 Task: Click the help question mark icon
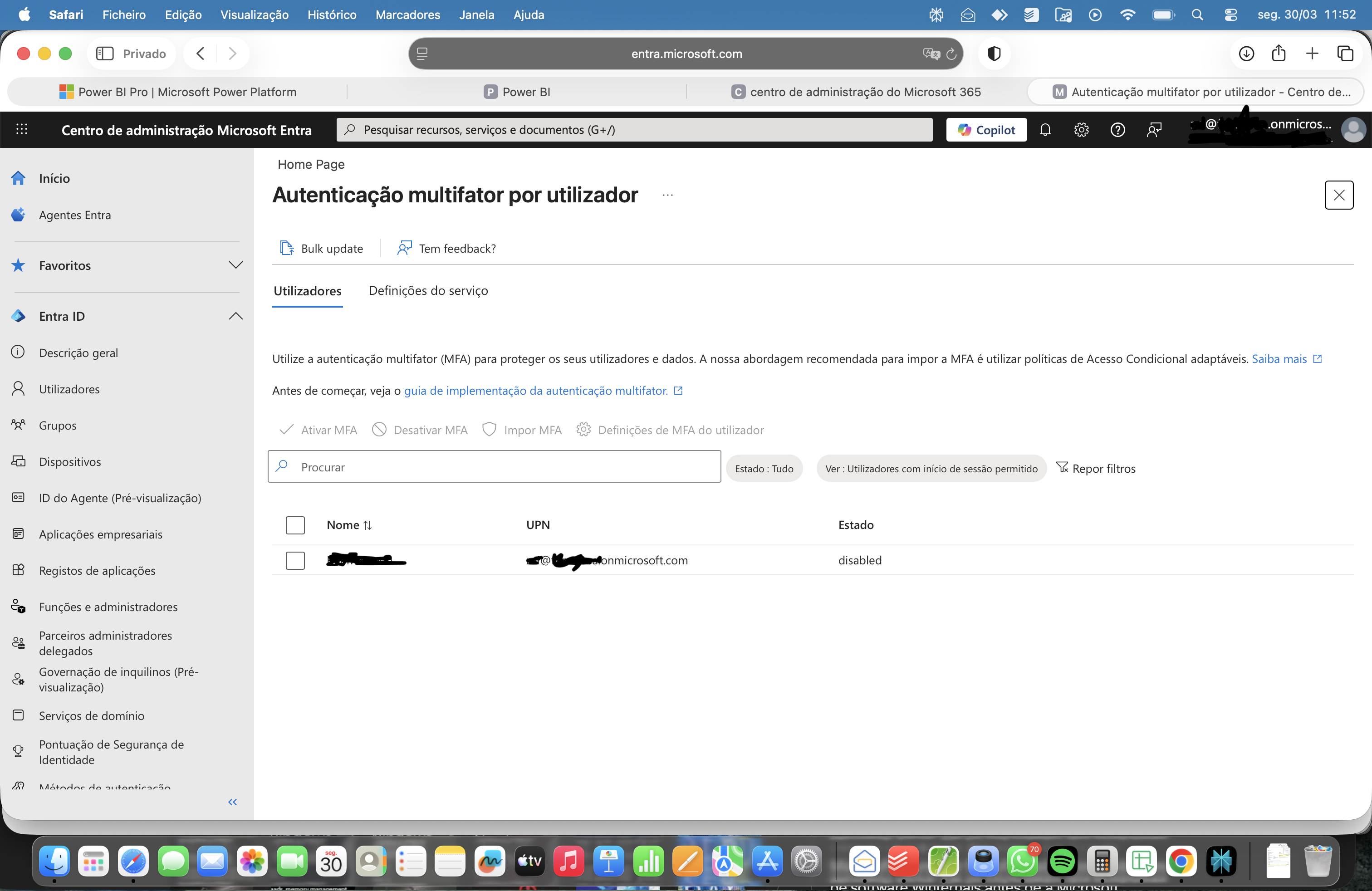pos(1117,130)
